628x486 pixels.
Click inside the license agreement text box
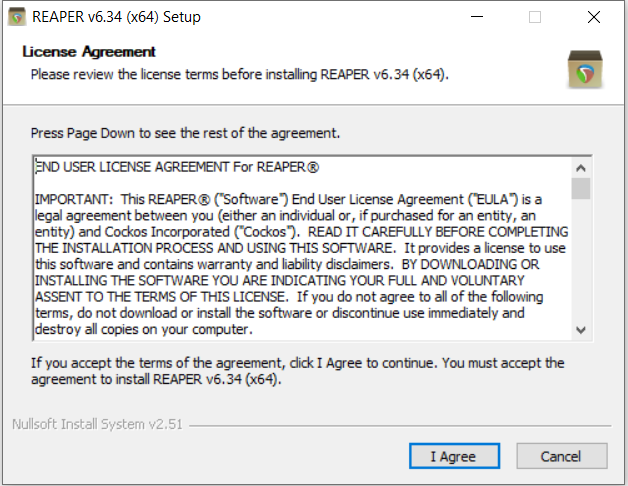tap(303, 248)
